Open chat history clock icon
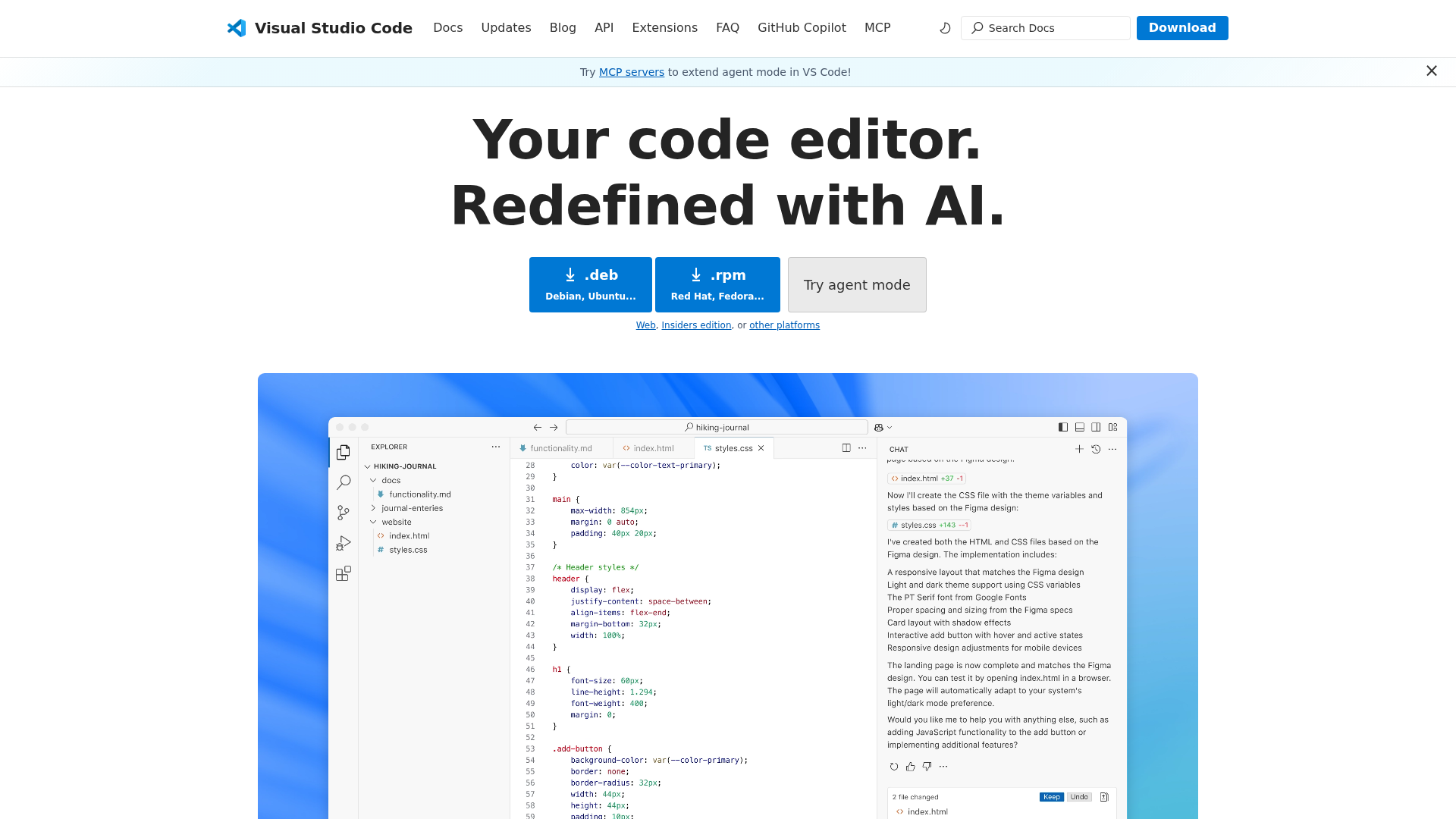 point(1096,449)
